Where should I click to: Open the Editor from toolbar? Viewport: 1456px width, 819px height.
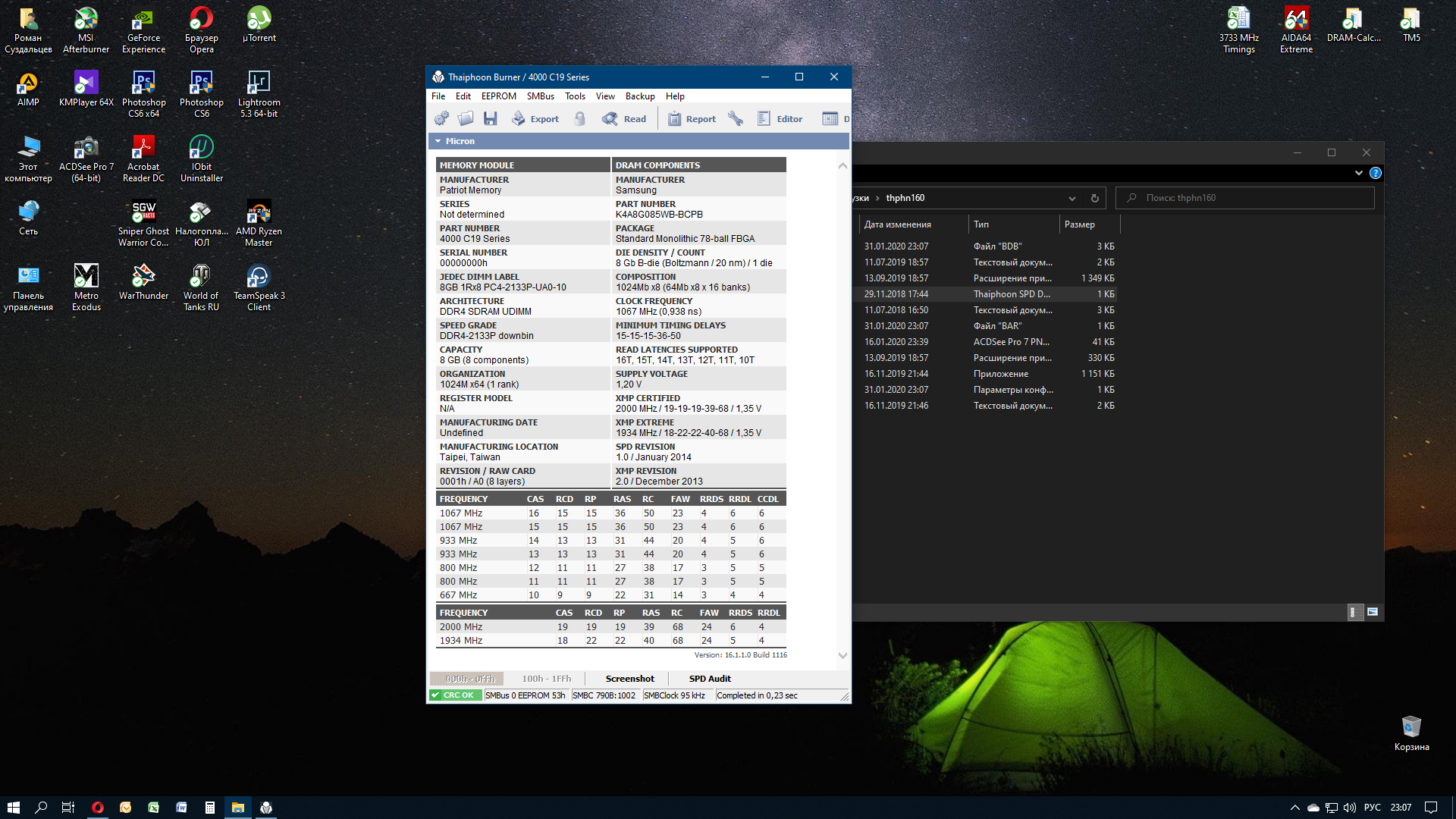coord(780,118)
